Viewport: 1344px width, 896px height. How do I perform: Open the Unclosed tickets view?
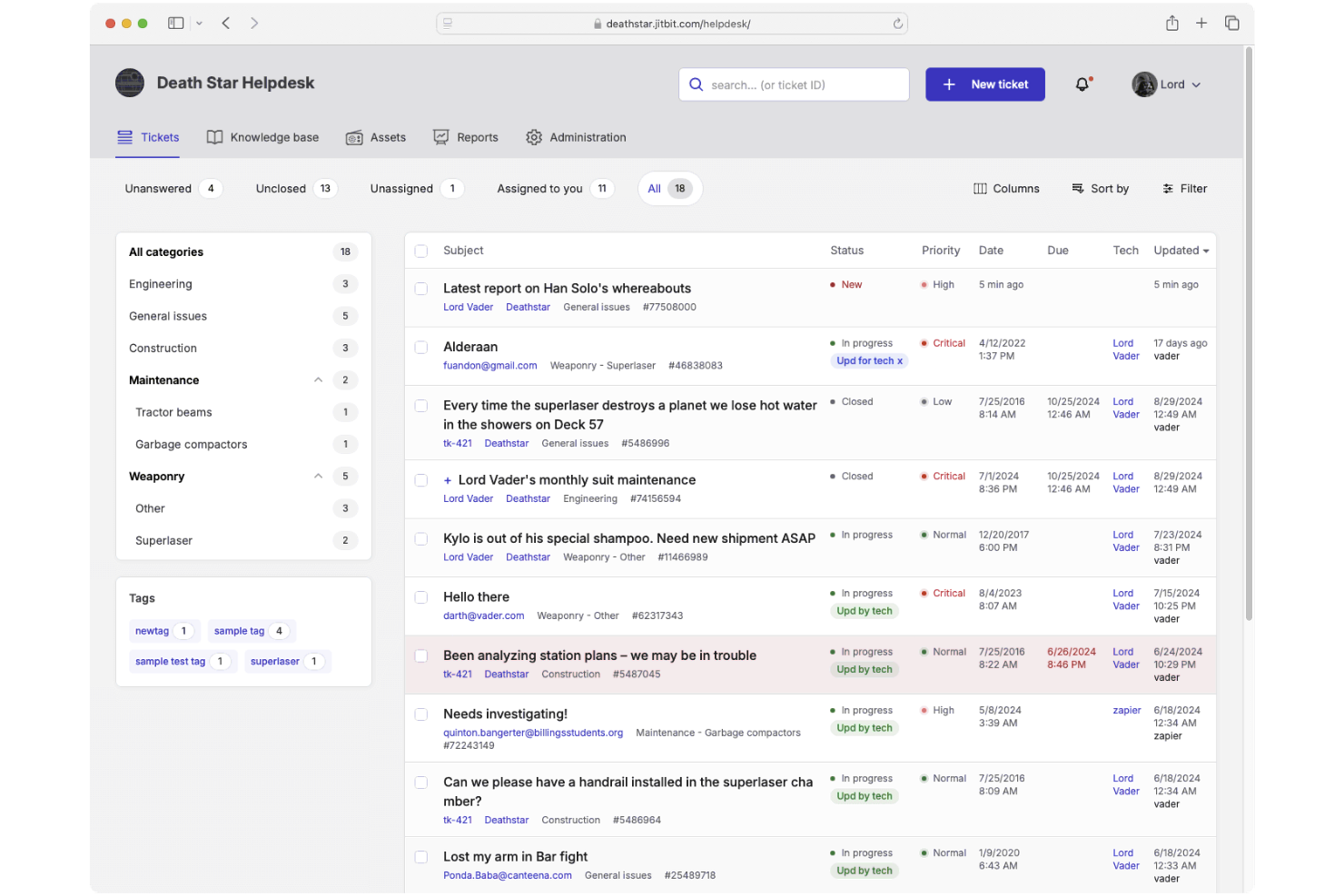click(x=281, y=188)
